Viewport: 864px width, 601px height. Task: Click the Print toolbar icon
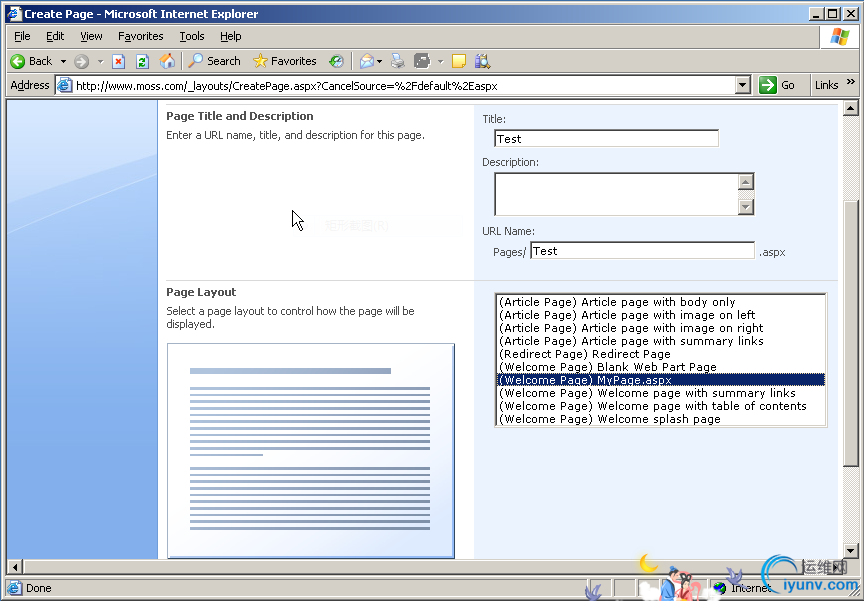[x=398, y=61]
